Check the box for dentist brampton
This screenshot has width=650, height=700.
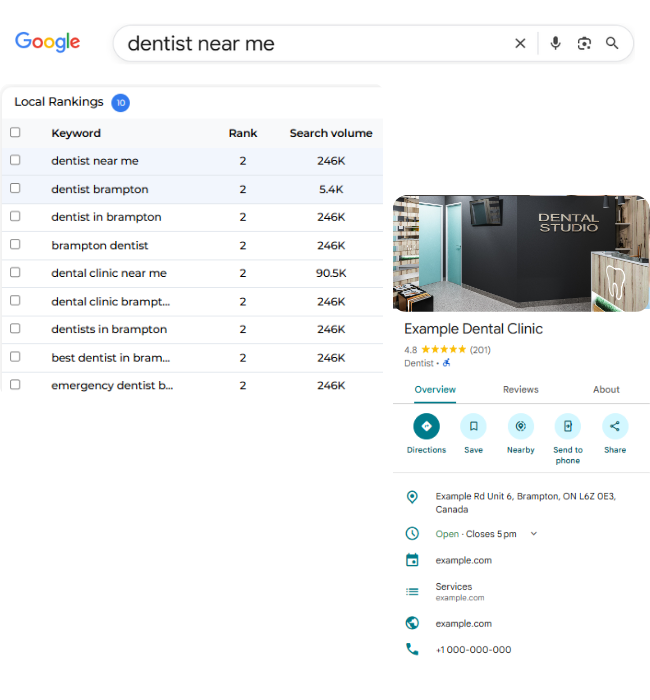pyautogui.click(x=15, y=188)
